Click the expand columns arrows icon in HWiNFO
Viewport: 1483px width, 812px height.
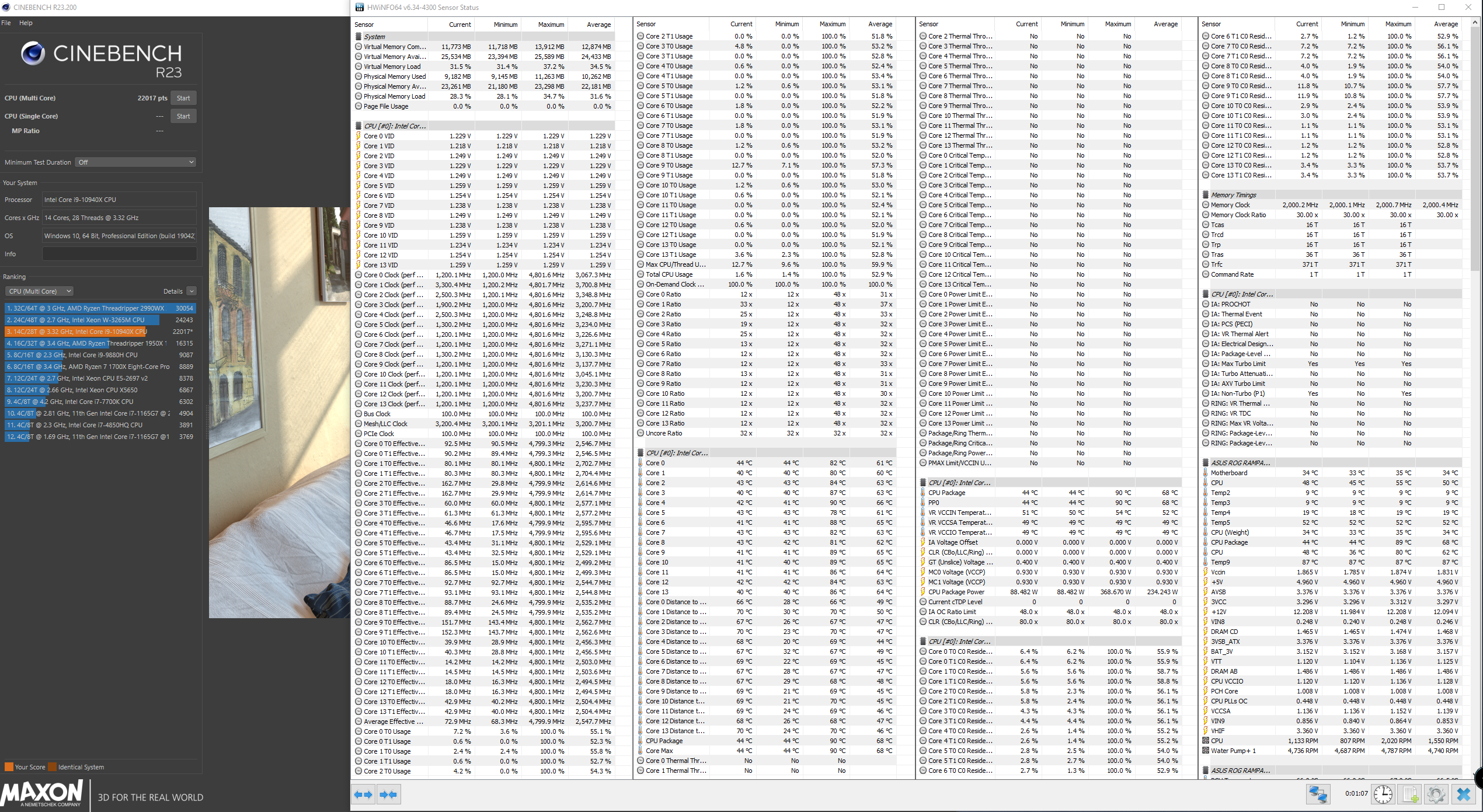(x=363, y=794)
